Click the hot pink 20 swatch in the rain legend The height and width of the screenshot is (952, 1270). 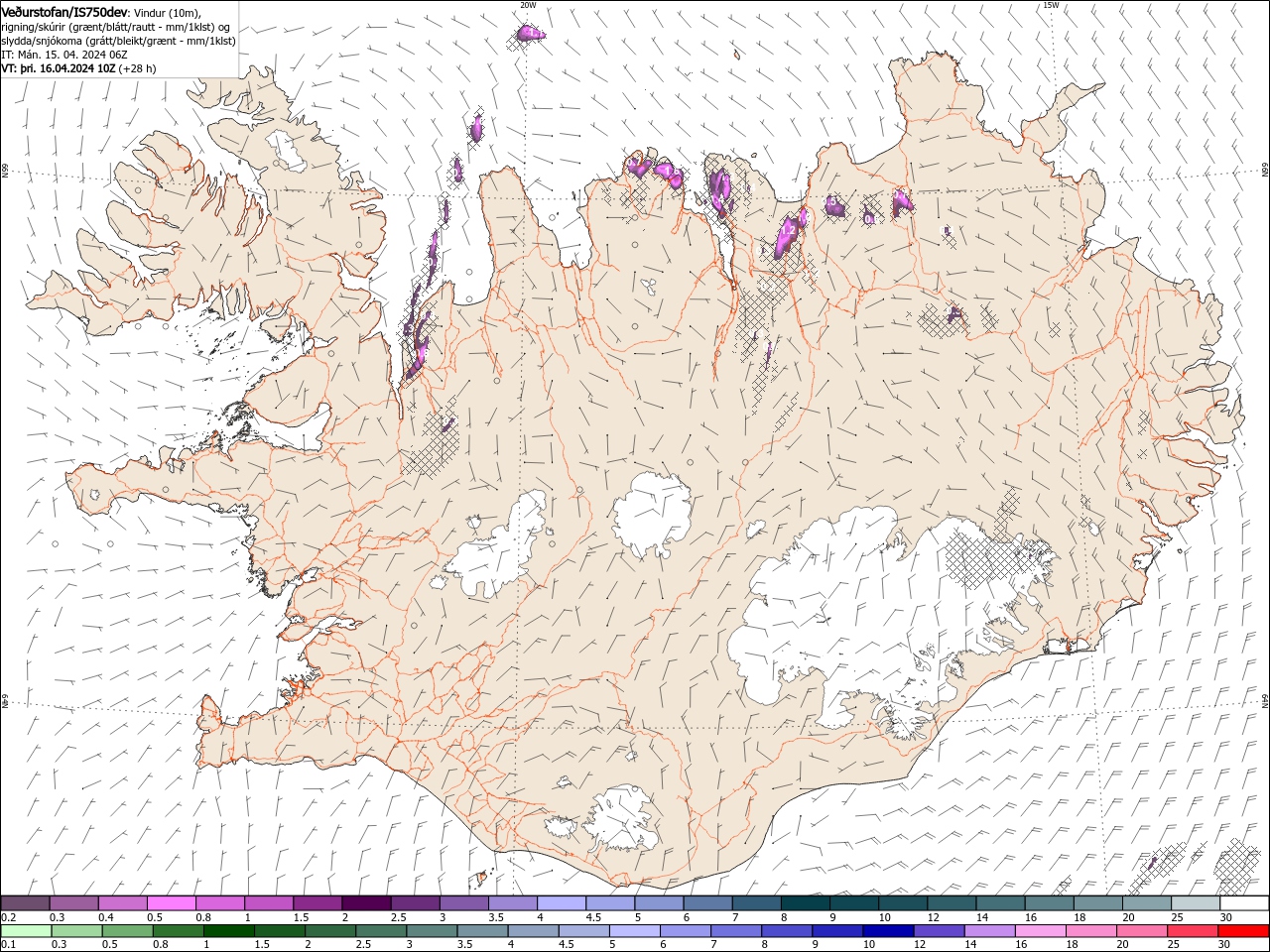(x=1142, y=931)
